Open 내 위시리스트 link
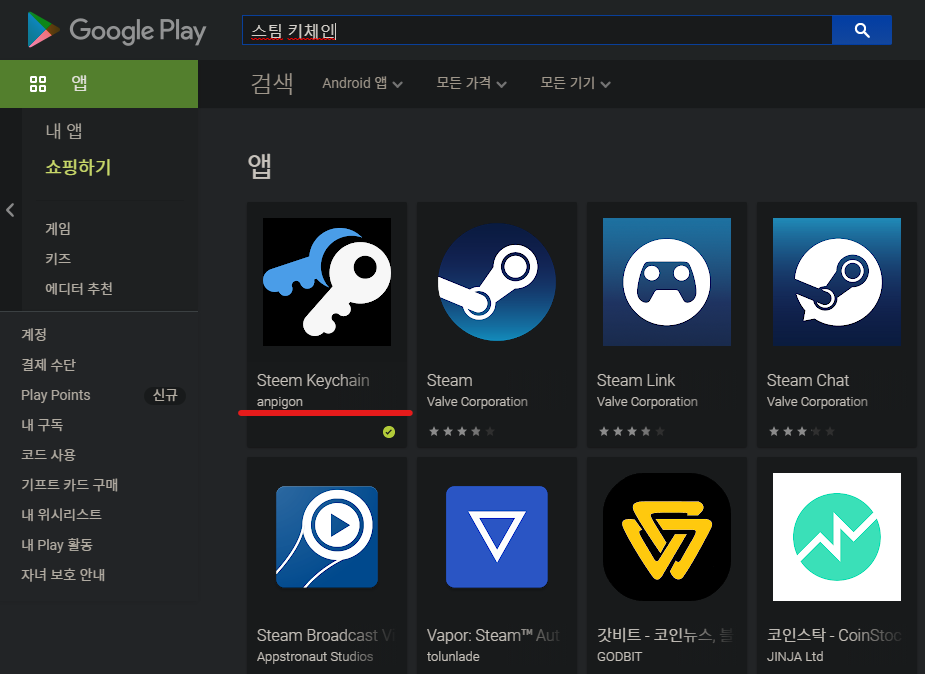 [61, 515]
